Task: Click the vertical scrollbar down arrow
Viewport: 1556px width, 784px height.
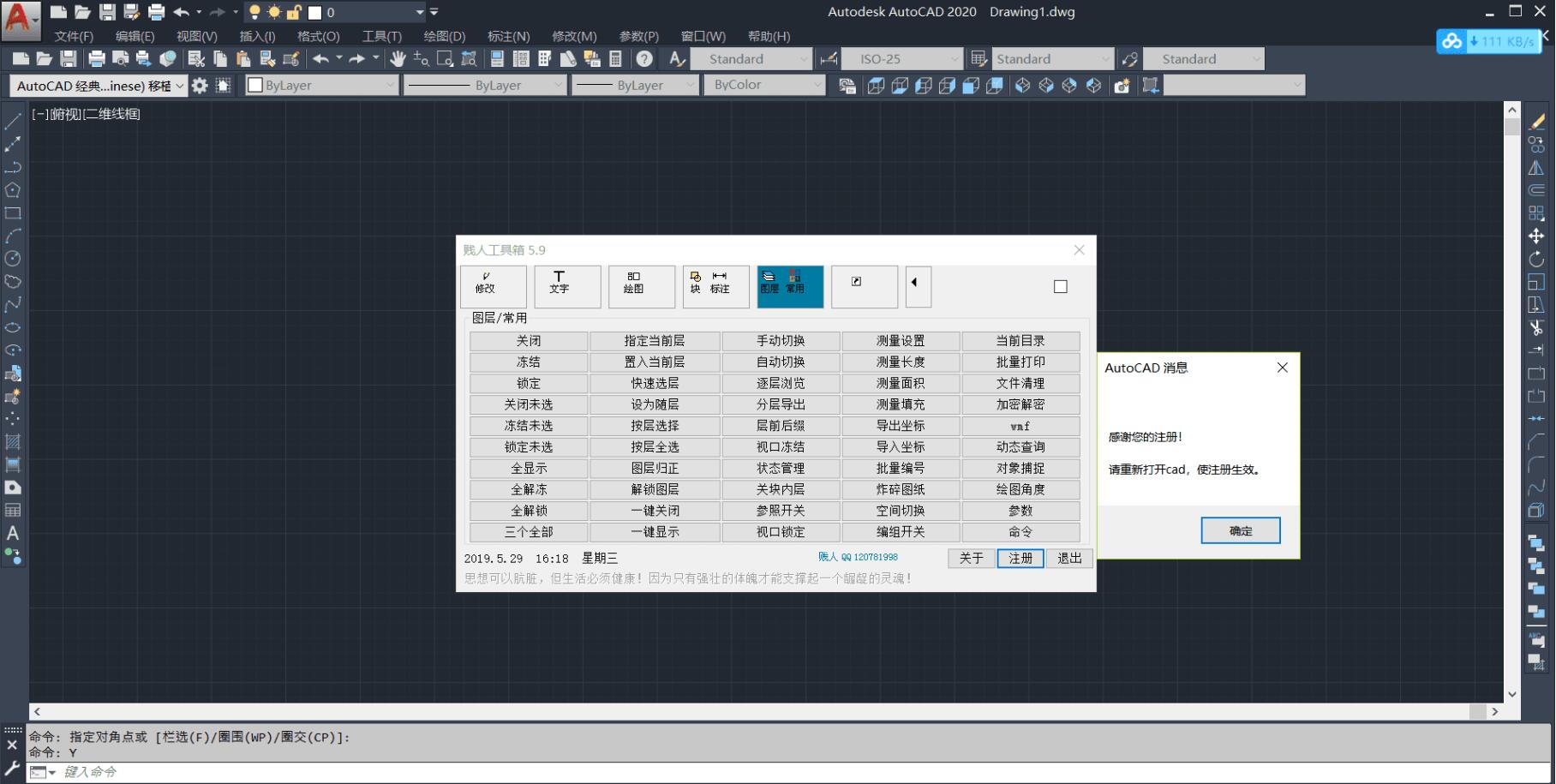Action: [1512, 694]
